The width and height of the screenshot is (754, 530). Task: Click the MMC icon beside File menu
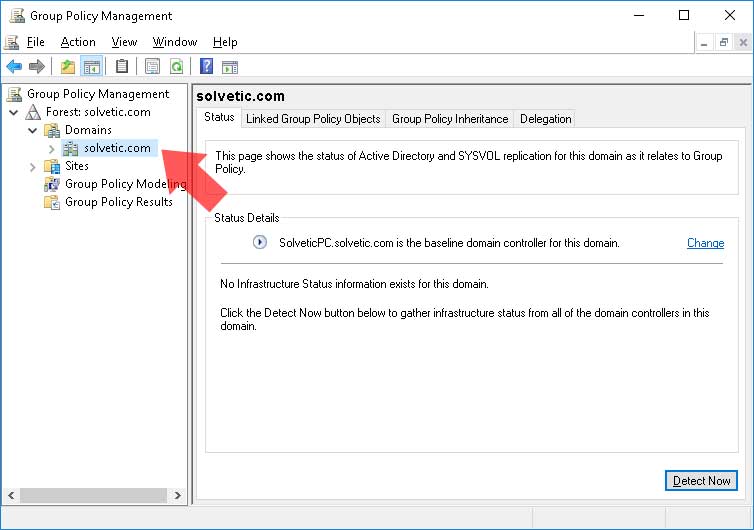[x=12, y=42]
